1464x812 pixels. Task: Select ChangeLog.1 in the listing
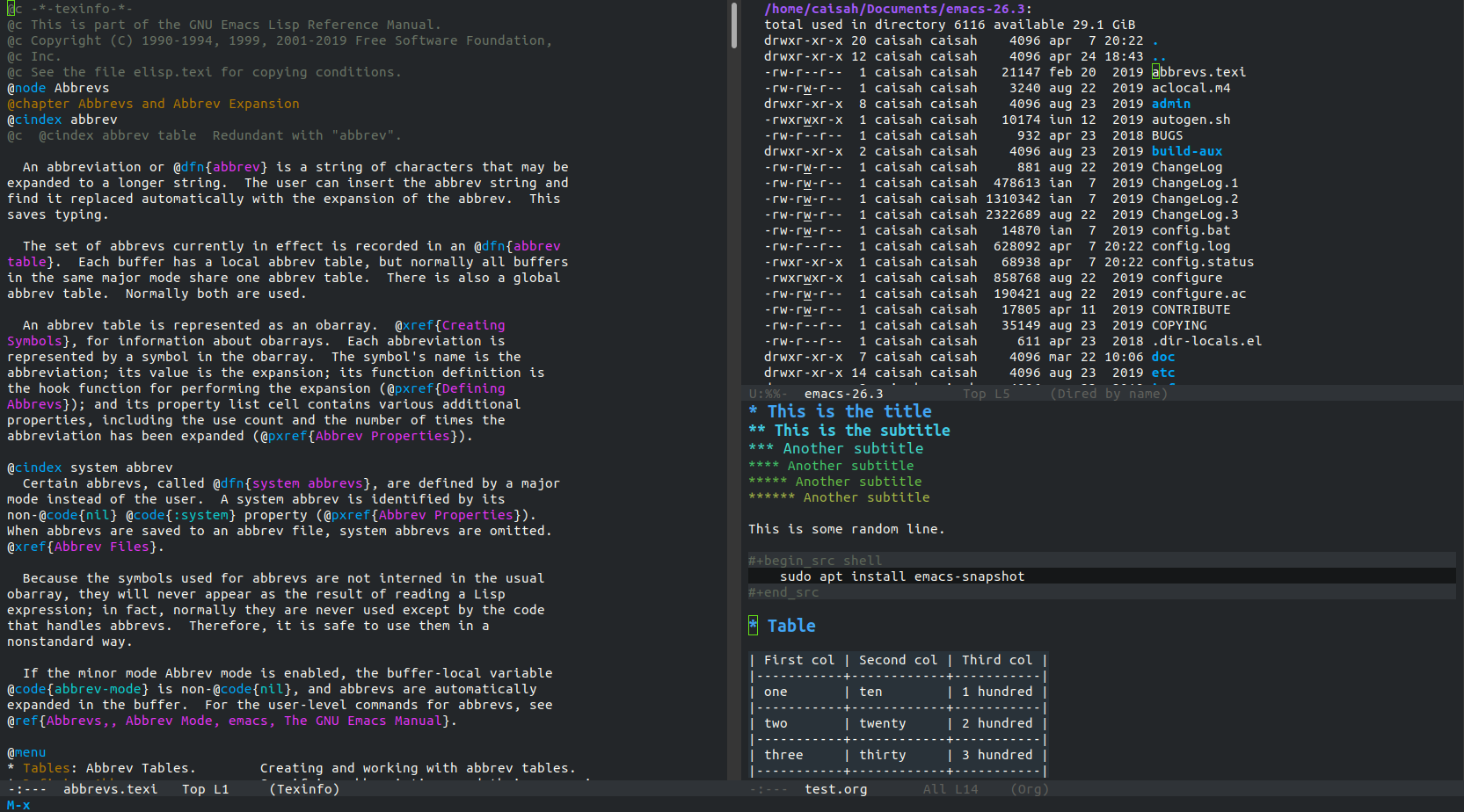pos(1195,183)
